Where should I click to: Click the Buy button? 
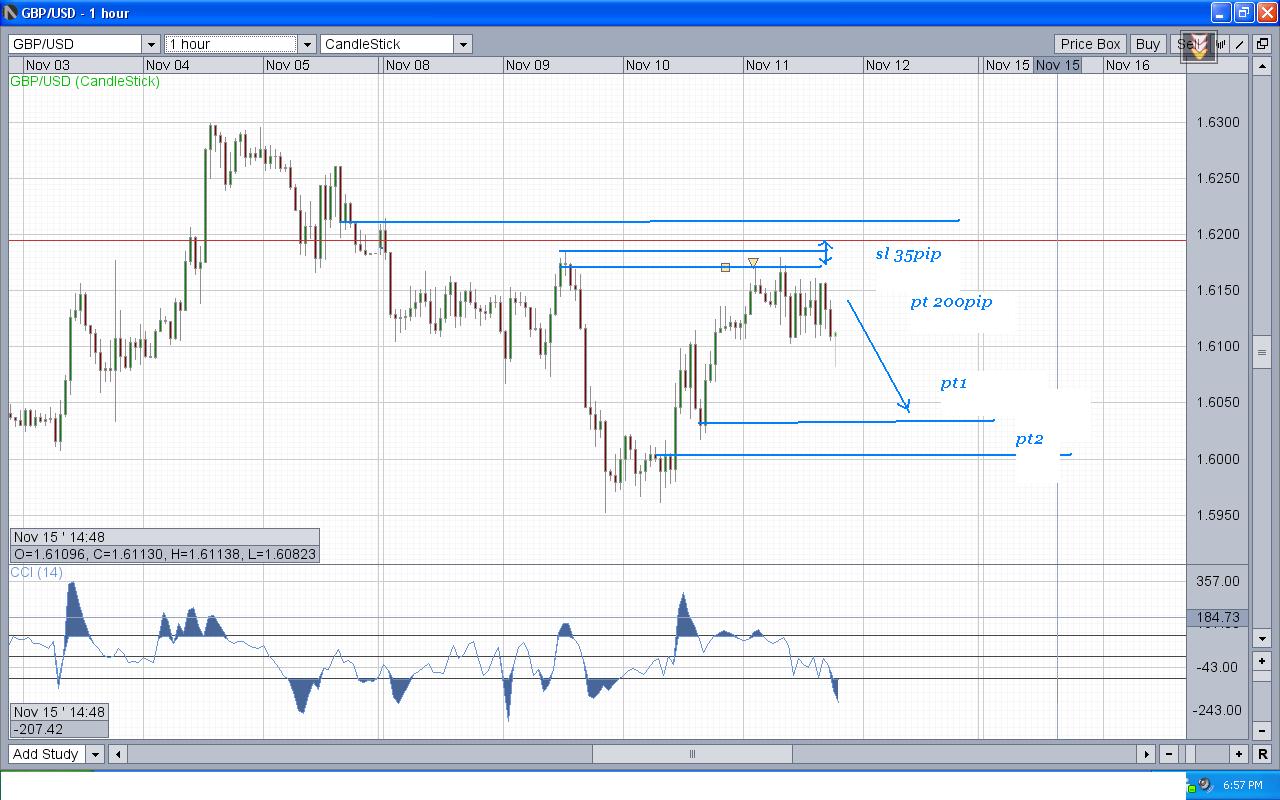tap(1147, 44)
